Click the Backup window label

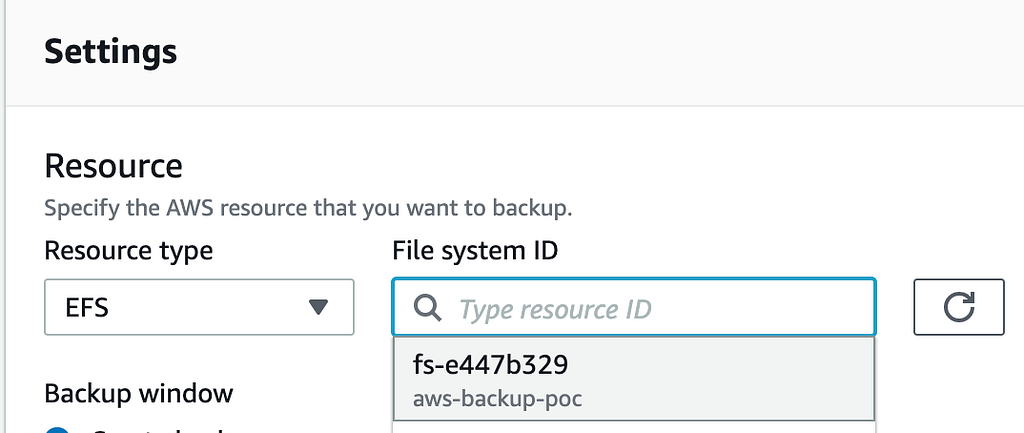click(x=138, y=393)
